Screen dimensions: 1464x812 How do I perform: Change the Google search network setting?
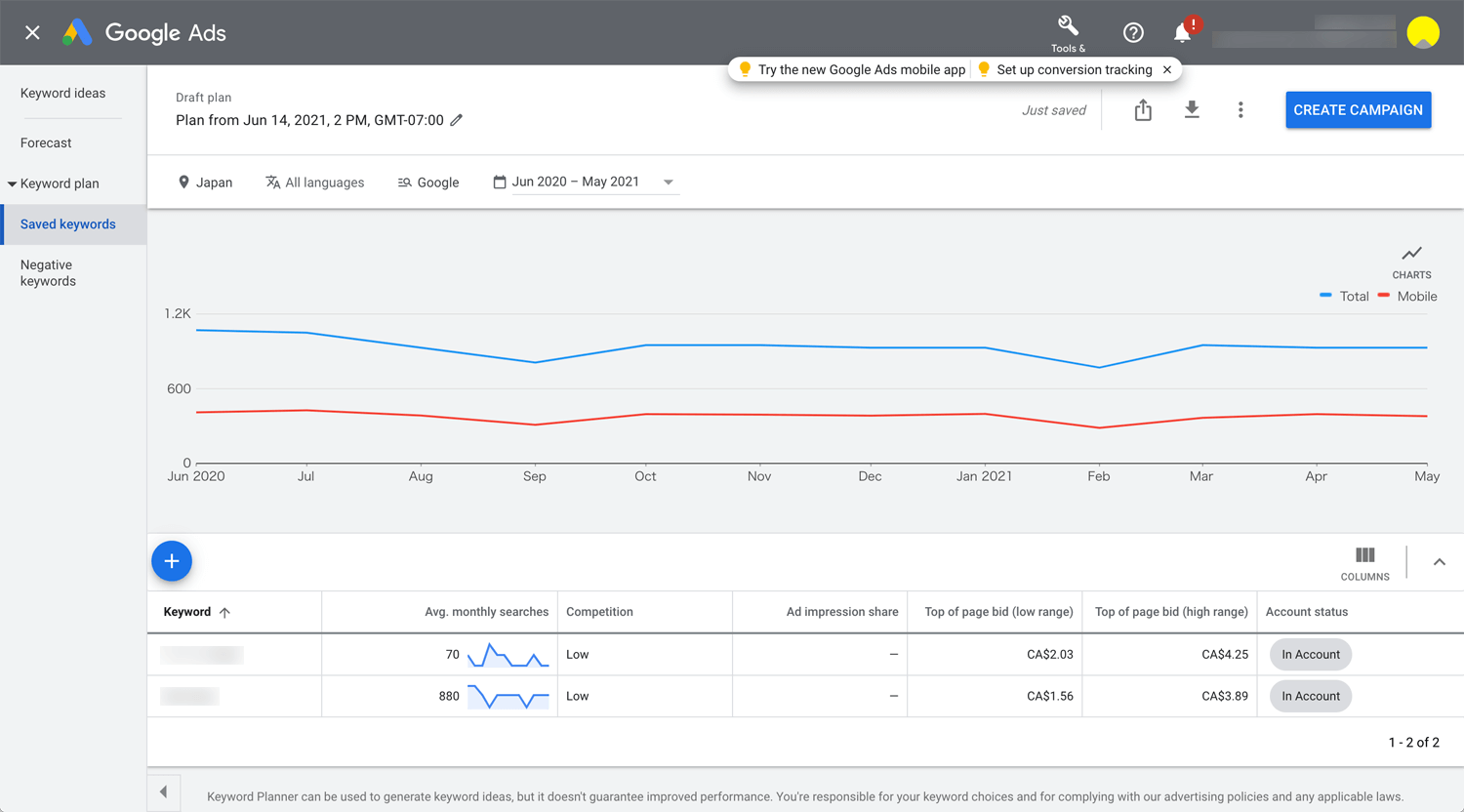click(428, 183)
